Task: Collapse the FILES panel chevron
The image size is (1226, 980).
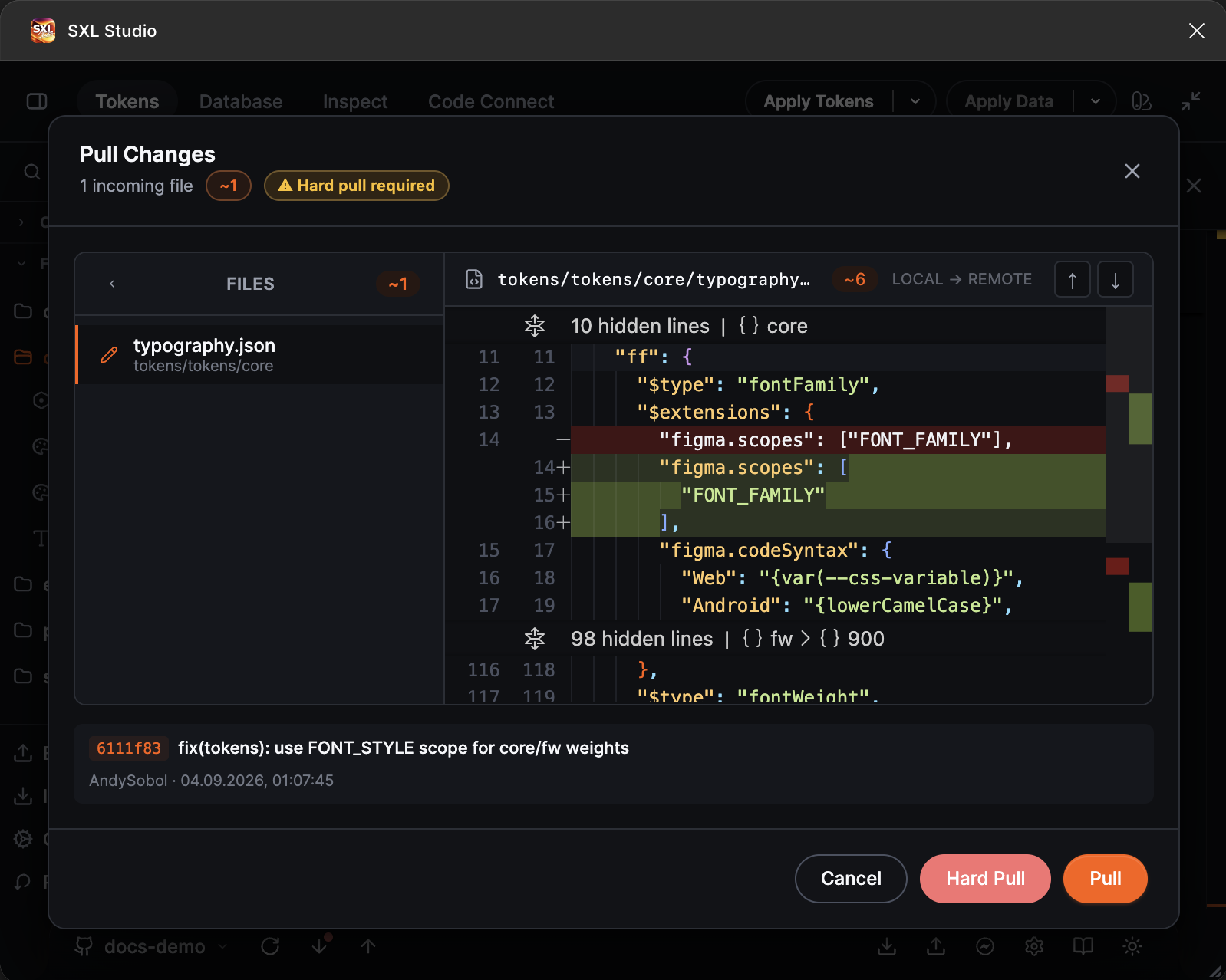Action: [112, 284]
